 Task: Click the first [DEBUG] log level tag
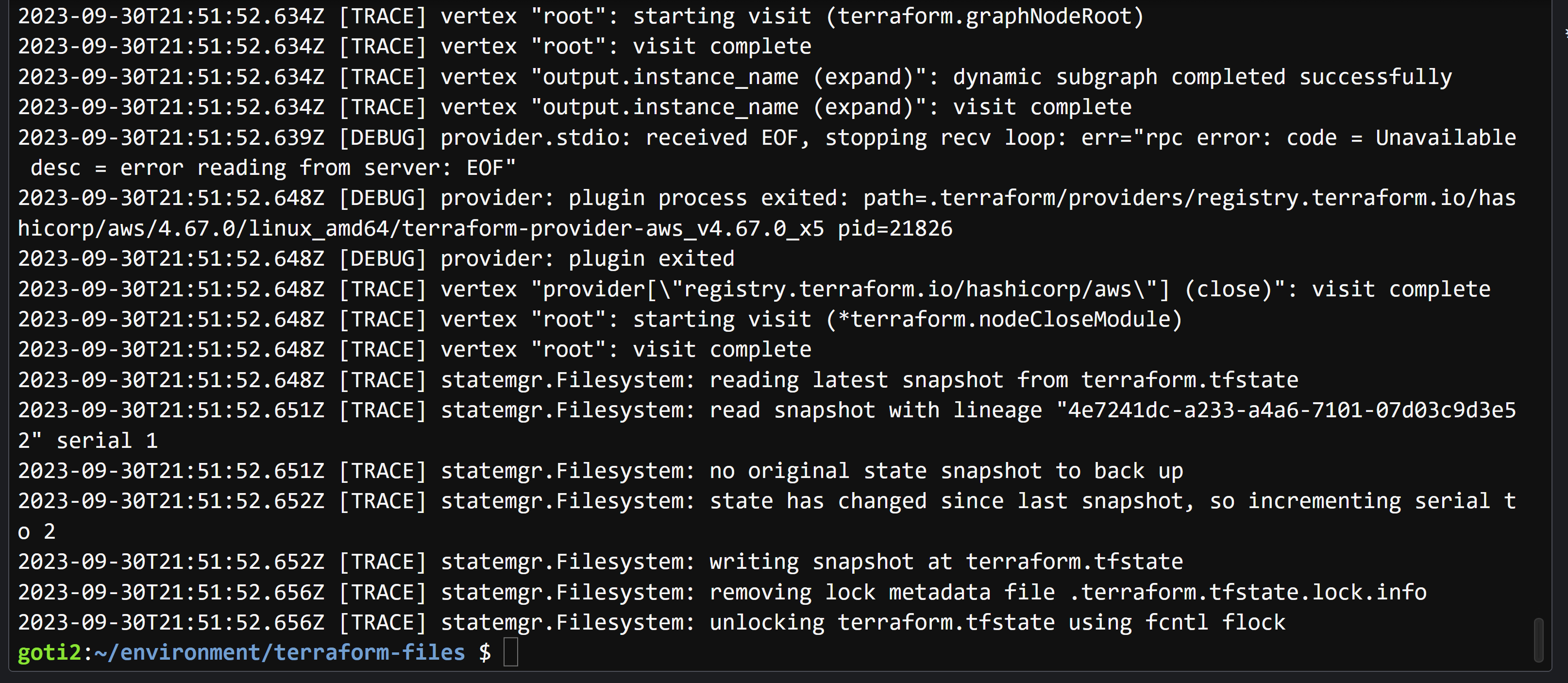pyautogui.click(x=382, y=137)
